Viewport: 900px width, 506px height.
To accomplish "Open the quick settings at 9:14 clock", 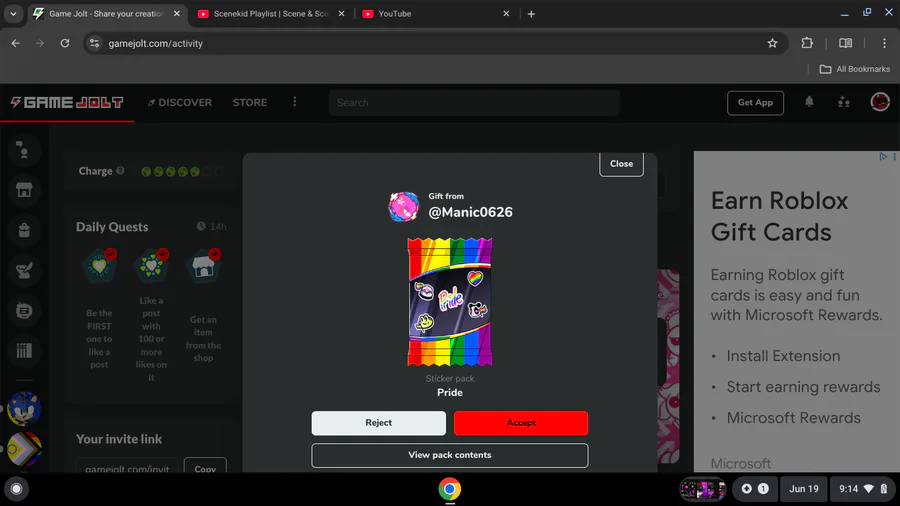I will click(863, 489).
